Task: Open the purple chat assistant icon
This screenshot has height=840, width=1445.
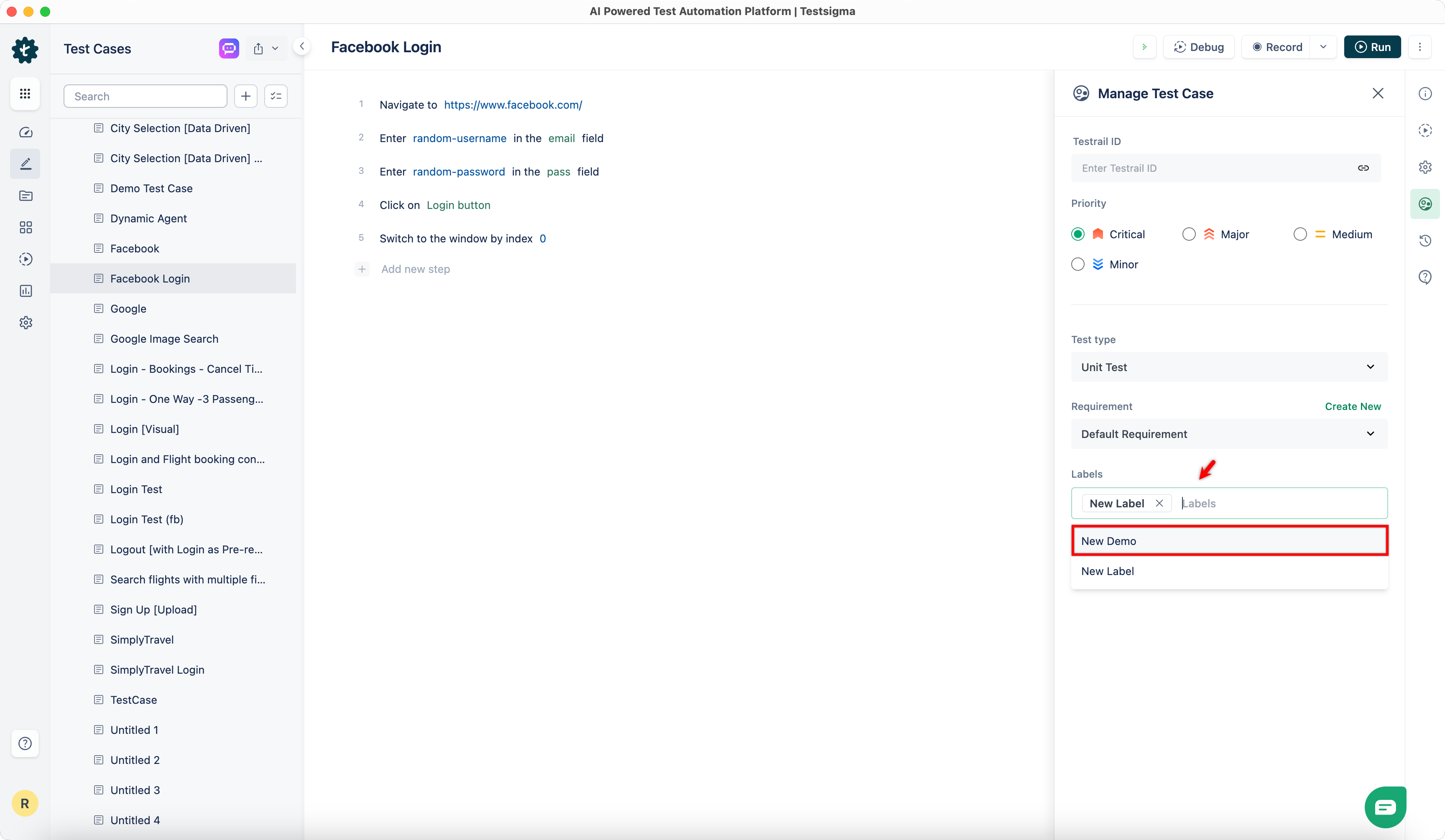Action: (x=229, y=48)
